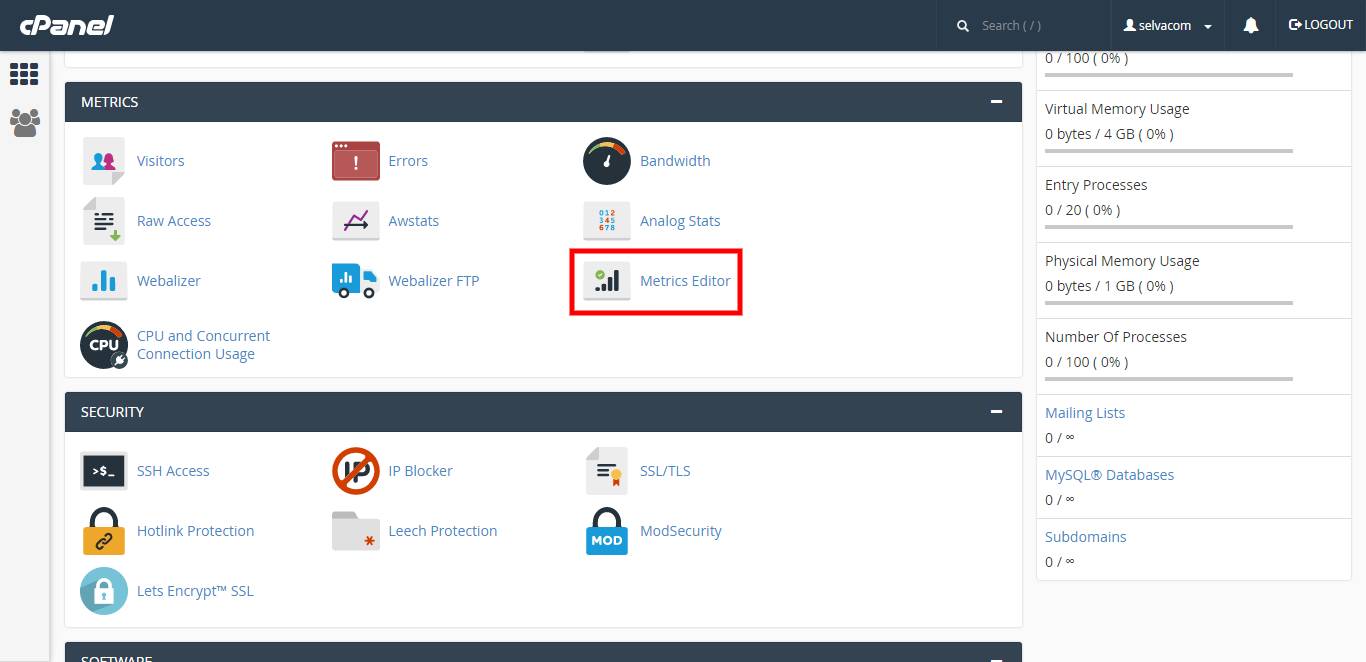Screen dimensions: 1366x662
Task: Open the Hotlink Protection link
Action: (195, 531)
